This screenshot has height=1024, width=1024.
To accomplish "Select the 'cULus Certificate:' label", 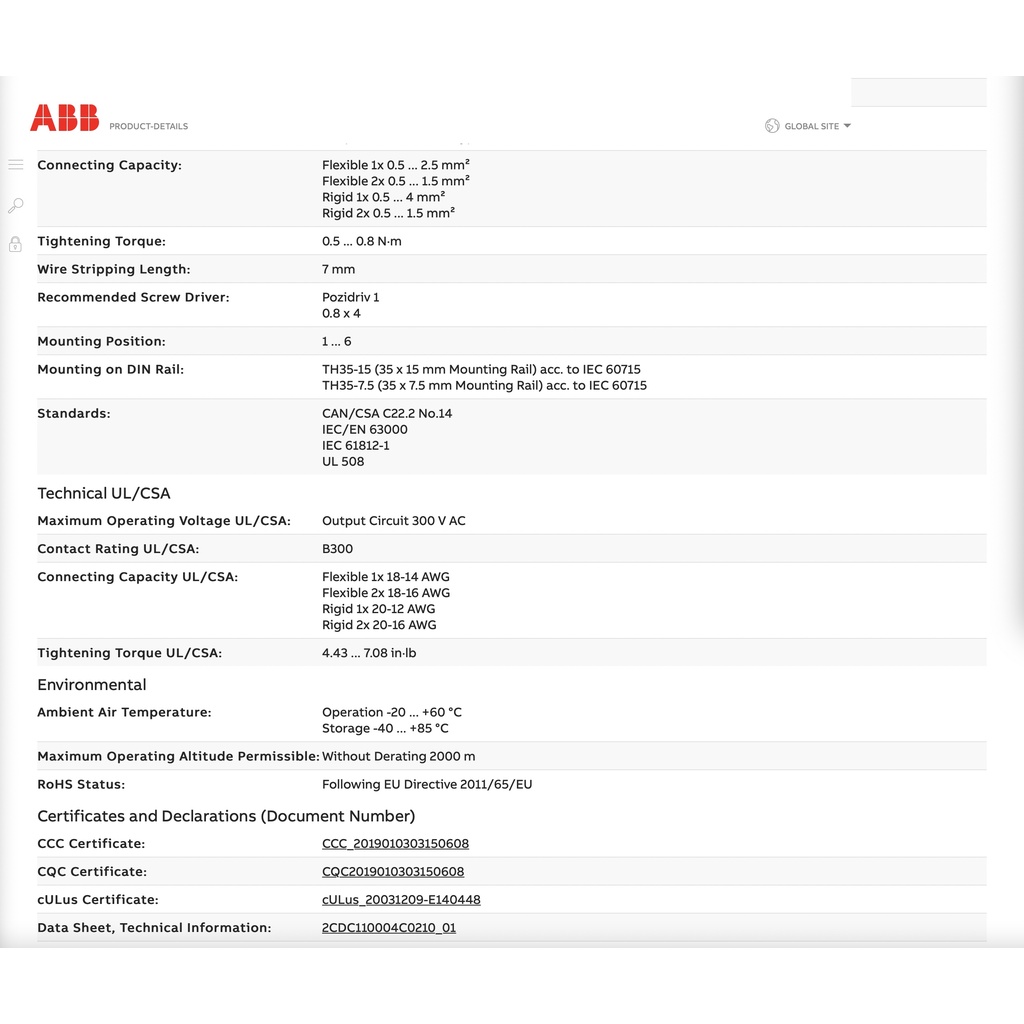I will [98, 899].
